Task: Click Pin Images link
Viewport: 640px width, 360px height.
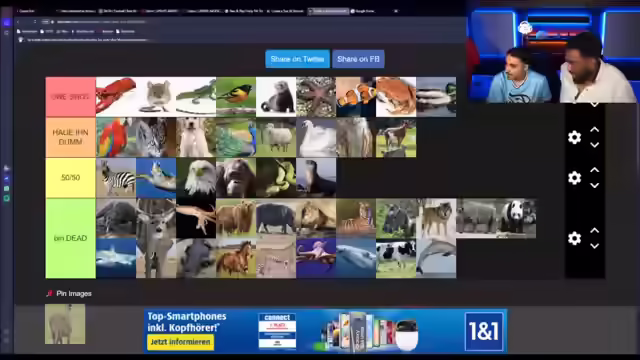Action: (x=73, y=293)
